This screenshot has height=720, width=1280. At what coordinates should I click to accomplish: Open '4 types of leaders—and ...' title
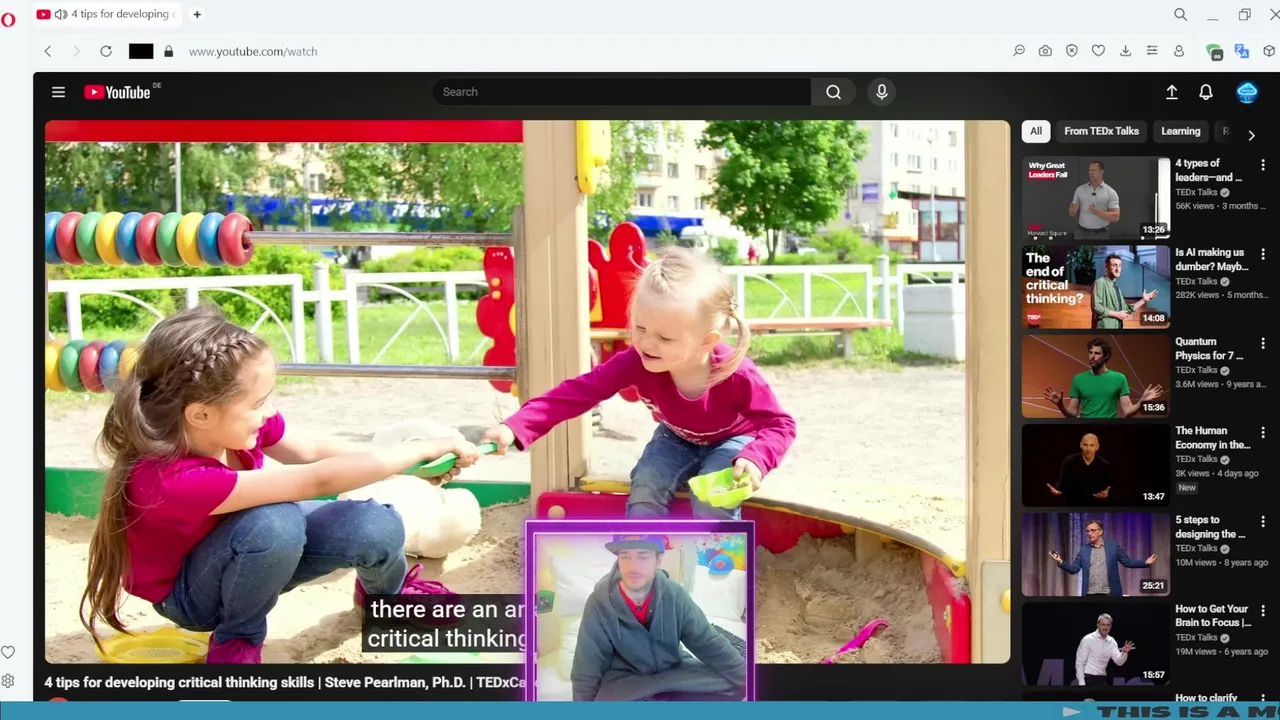point(1208,170)
